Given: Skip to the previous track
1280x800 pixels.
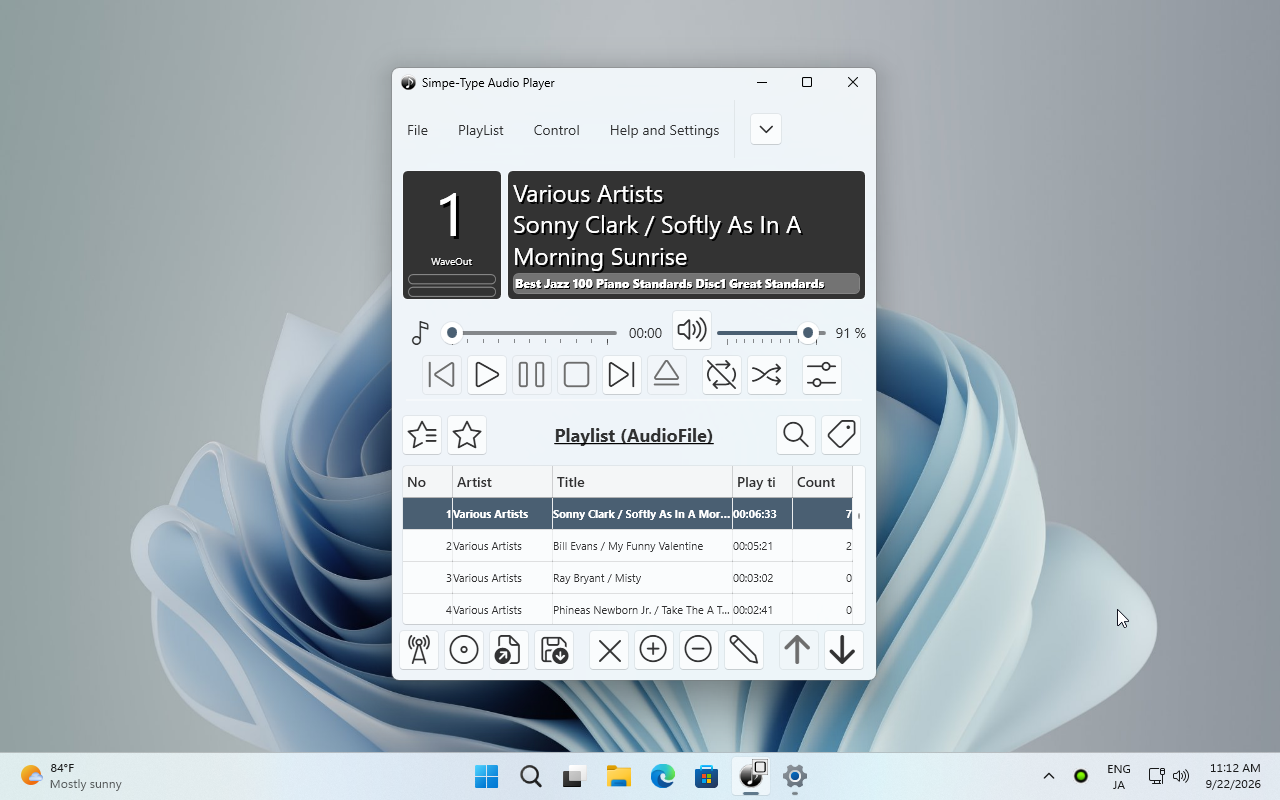Looking at the screenshot, I should click(442, 375).
